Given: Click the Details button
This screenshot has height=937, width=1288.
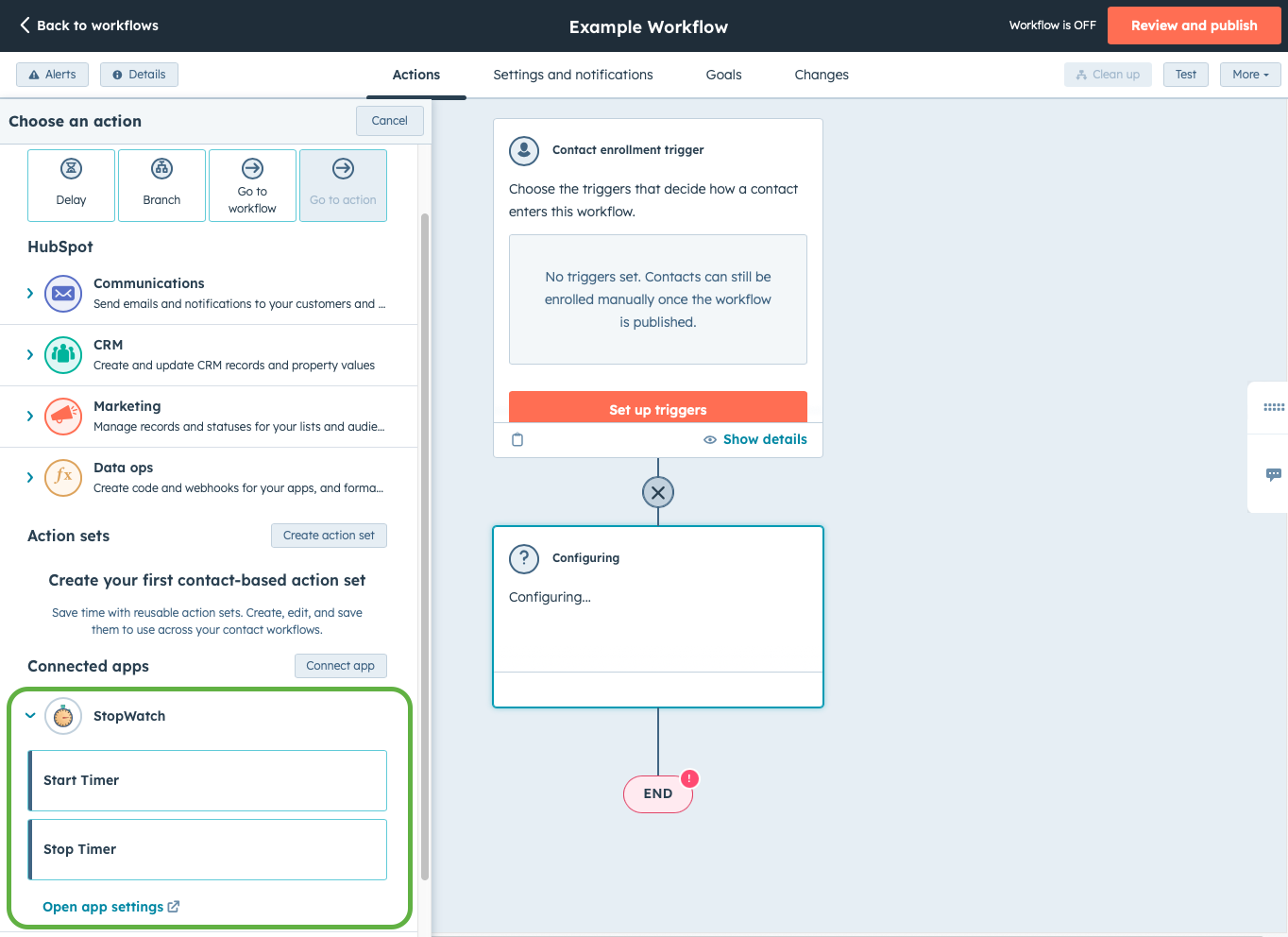Looking at the screenshot, I should (140, 75).
